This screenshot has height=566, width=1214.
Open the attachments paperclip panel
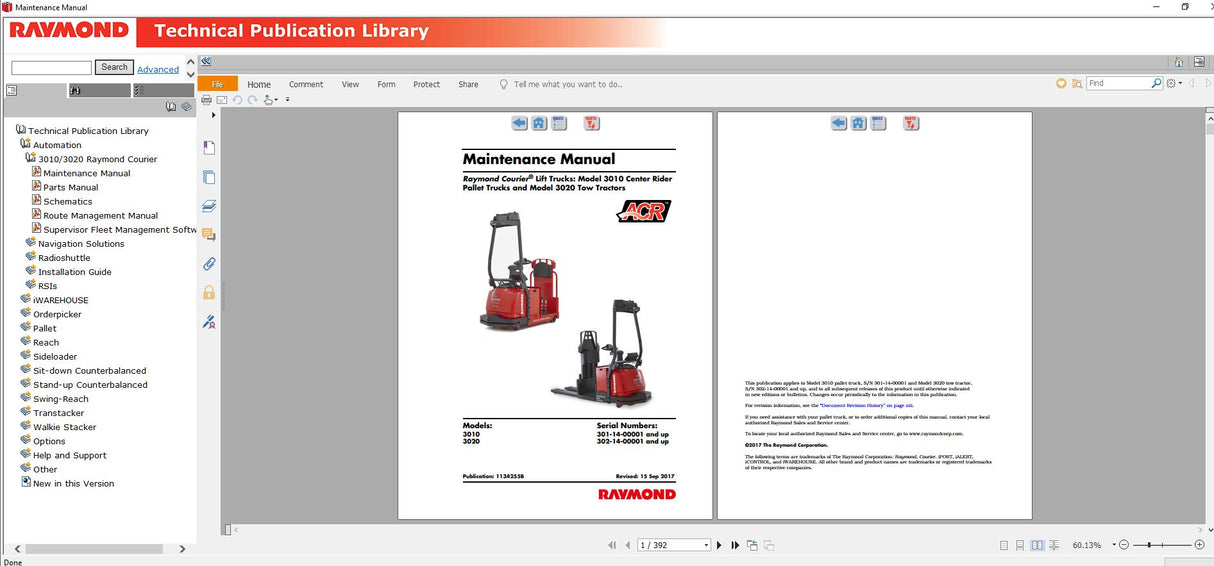[x=209, y=264]
